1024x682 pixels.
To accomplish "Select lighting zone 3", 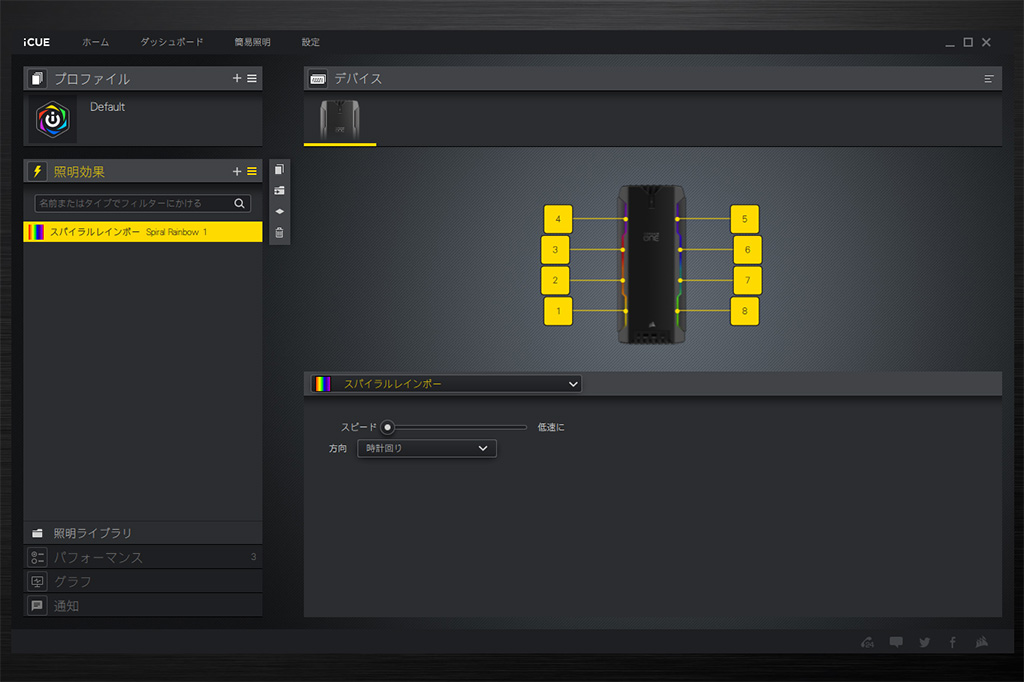I will [x=555, y=250].
